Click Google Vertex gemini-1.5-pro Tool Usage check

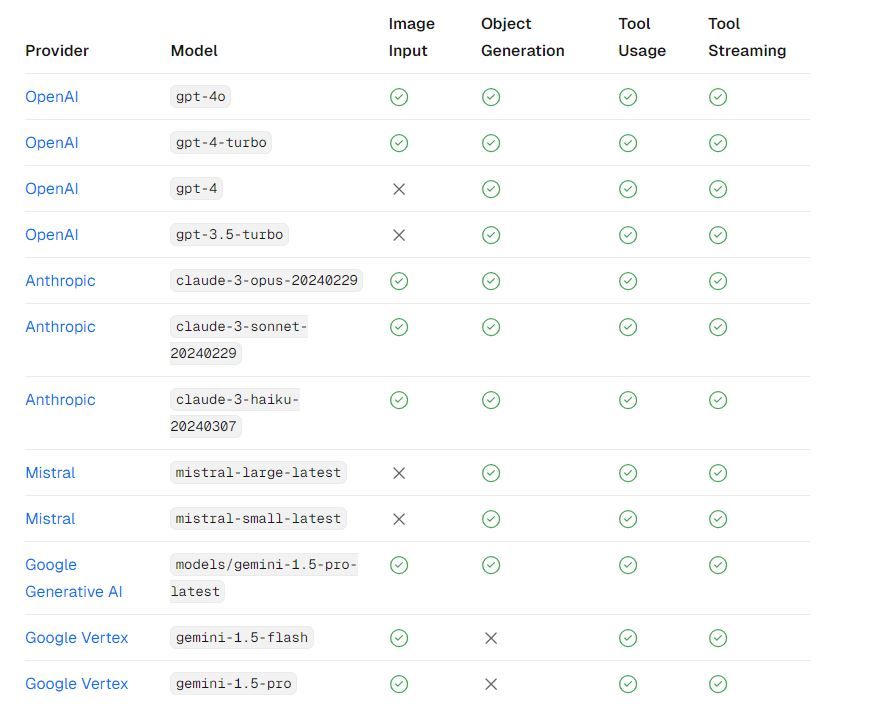point(628,684)
